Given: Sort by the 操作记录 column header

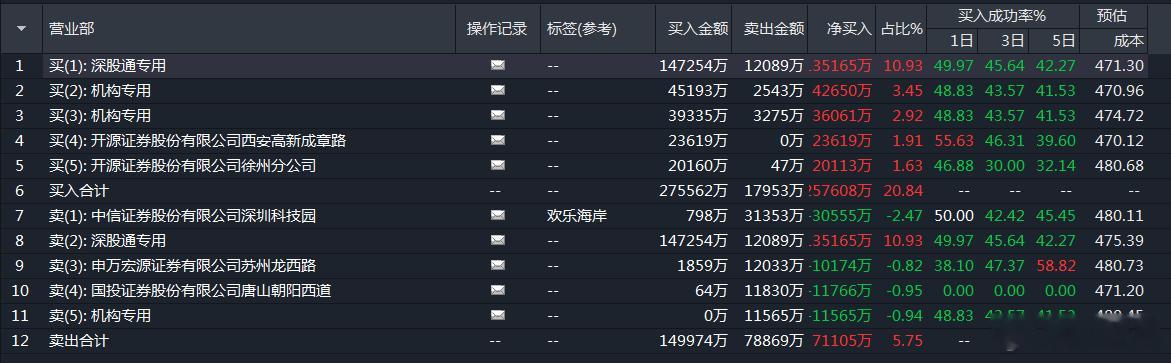Looking at the screenshot, I should pos(497,29).
